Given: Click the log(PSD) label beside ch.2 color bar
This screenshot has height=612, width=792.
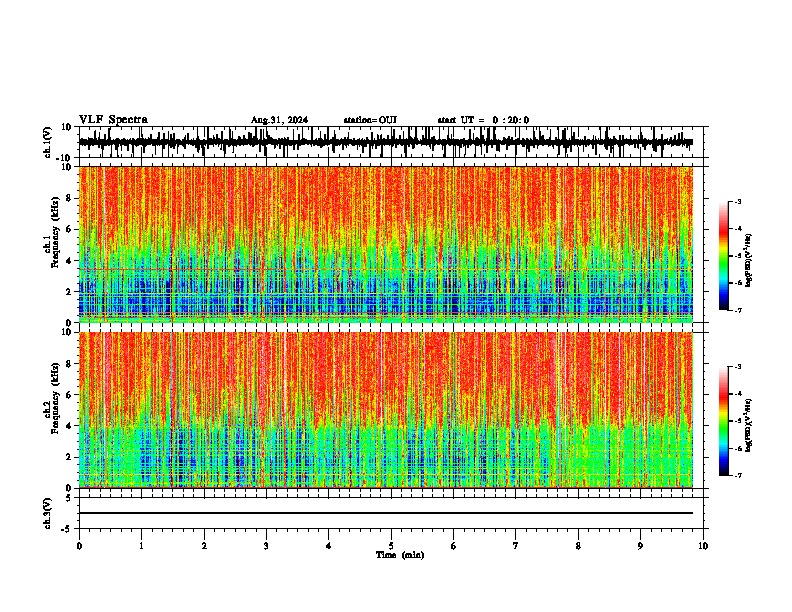Looking at the screenshot, I should pyautogui.click(x=749, y=425).
